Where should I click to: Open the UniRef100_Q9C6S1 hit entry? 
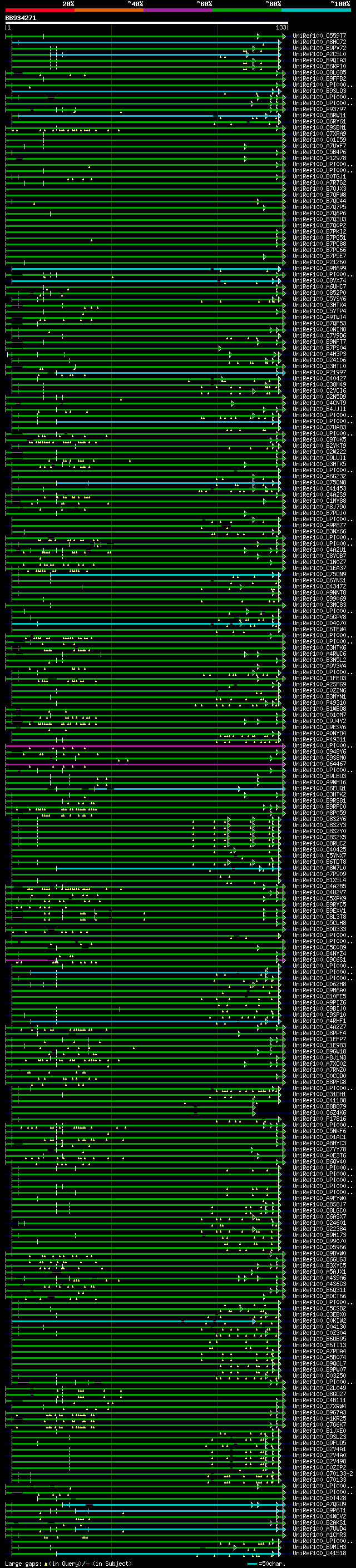pyautogui.click(x=319, y=960)
